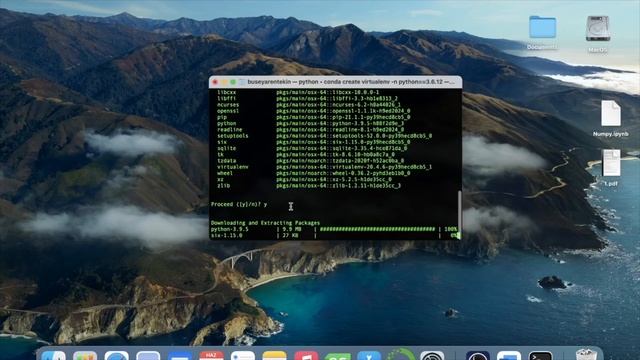The width and height of the screenshot is (640, 360).
Task: Click the 'zlib' package name
Action: [x=223, y=186]
